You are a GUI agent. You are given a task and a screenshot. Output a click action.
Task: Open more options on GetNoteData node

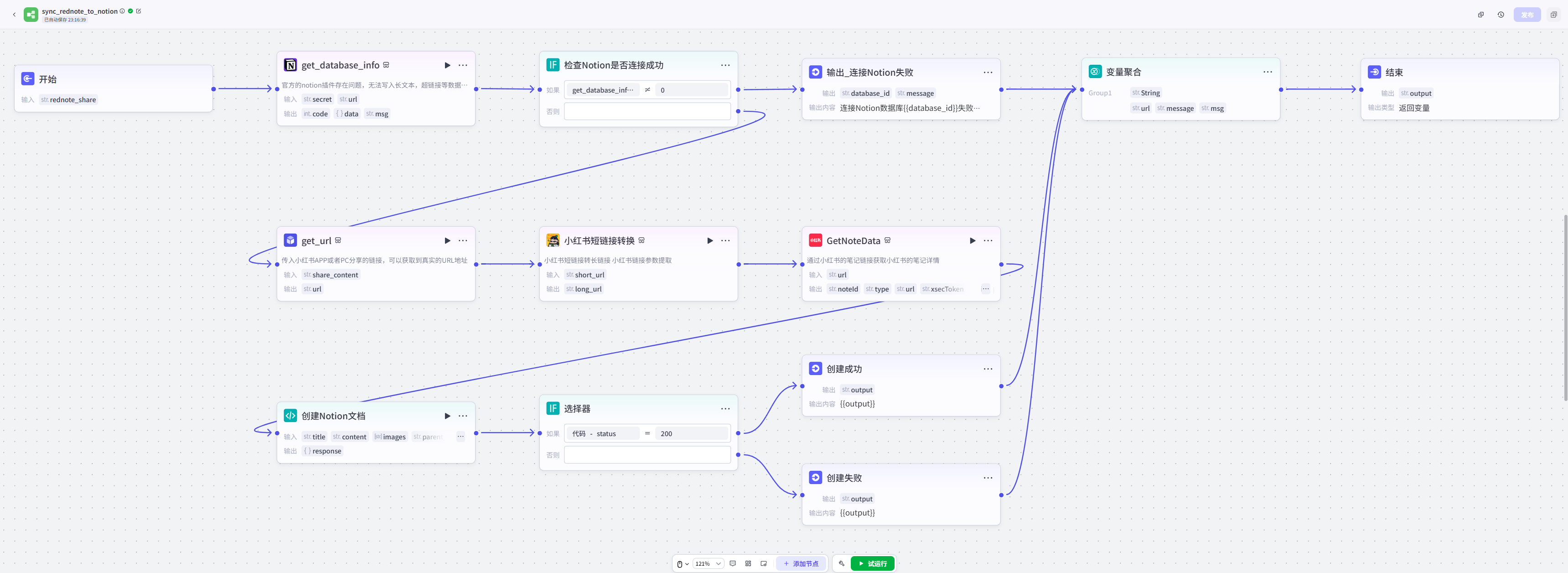(987, 240)
